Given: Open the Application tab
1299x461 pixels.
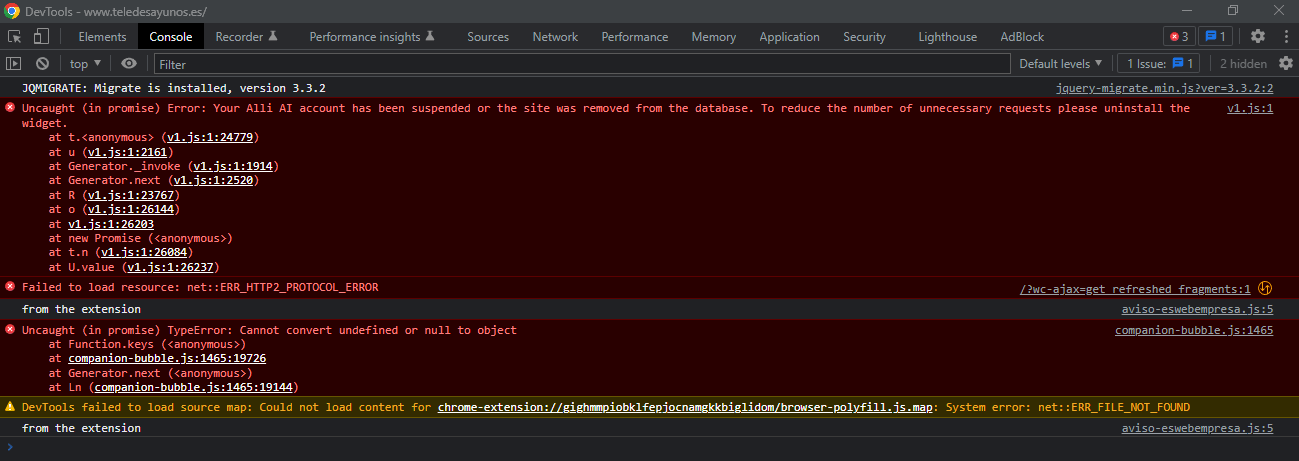Looking at the screenshot, I should 789,37.
